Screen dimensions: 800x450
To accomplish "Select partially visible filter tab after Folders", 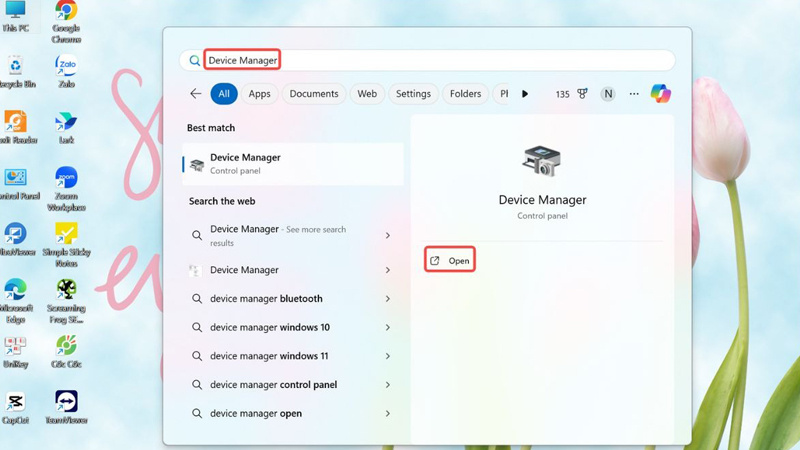I will pyautogui.click(x=501, y=94).
